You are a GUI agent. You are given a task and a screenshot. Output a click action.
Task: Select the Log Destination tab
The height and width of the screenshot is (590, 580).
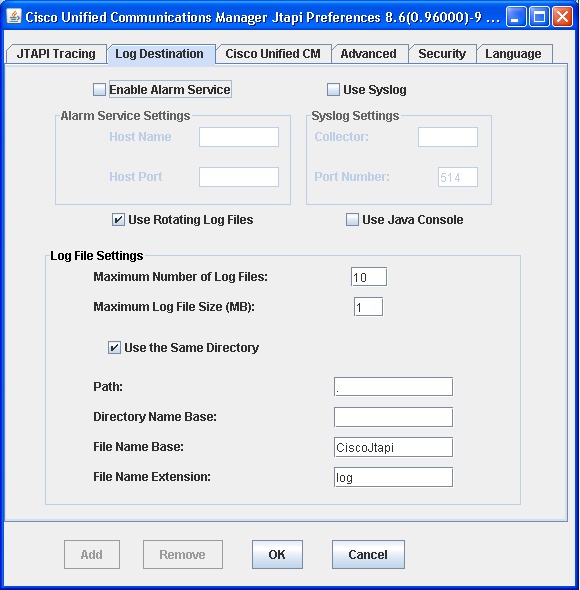(x=161, y=54)
